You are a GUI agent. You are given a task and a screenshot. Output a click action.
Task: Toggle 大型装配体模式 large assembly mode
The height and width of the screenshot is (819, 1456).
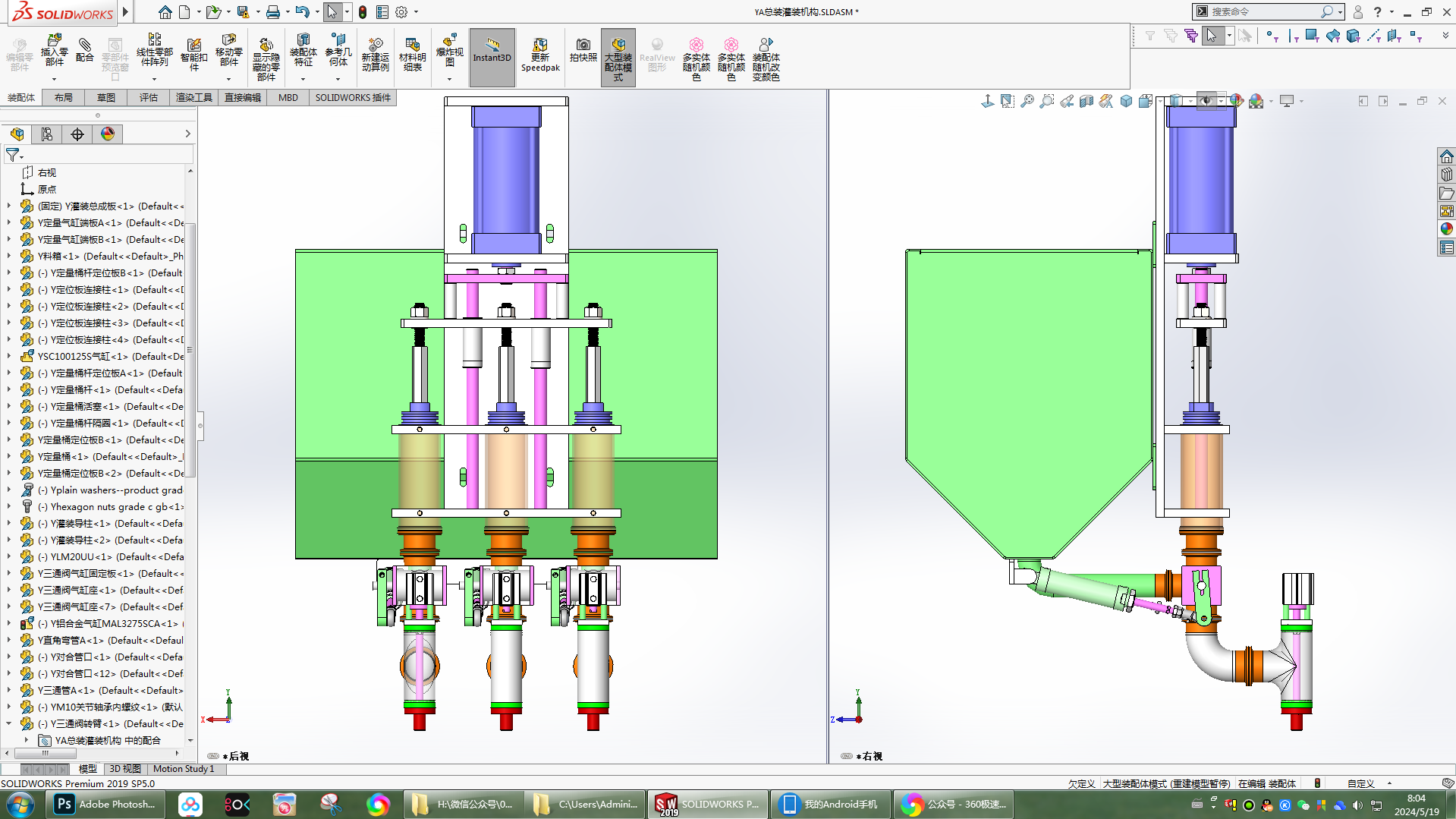pyautogui.click(x=618, y=57)
